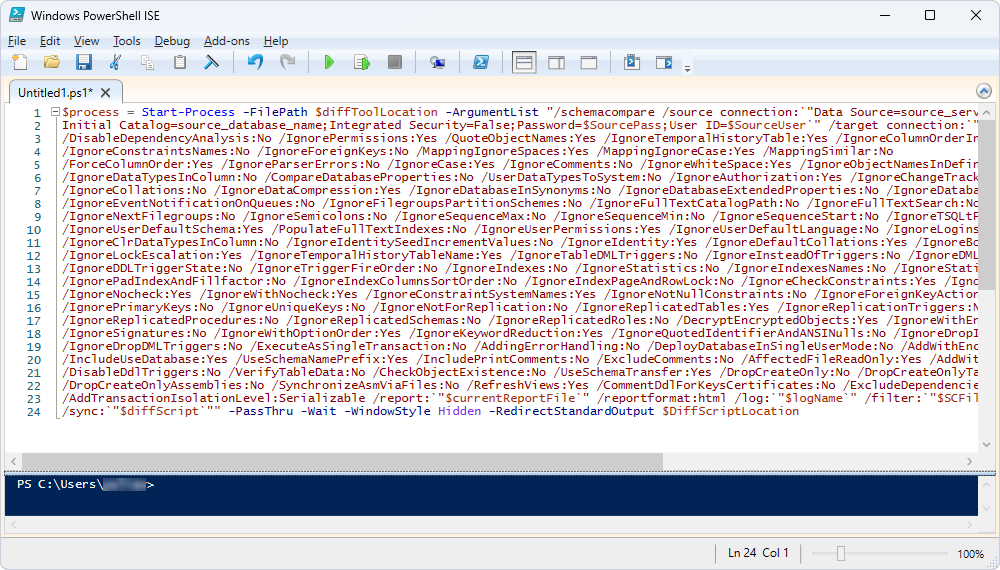Click the PowerShell ISE title bar app icon

click(17, 15)
